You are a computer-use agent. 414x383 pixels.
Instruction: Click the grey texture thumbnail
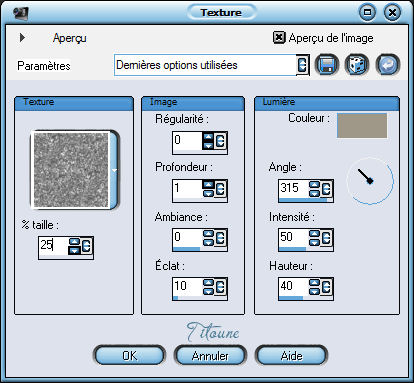tap(71, 170)
